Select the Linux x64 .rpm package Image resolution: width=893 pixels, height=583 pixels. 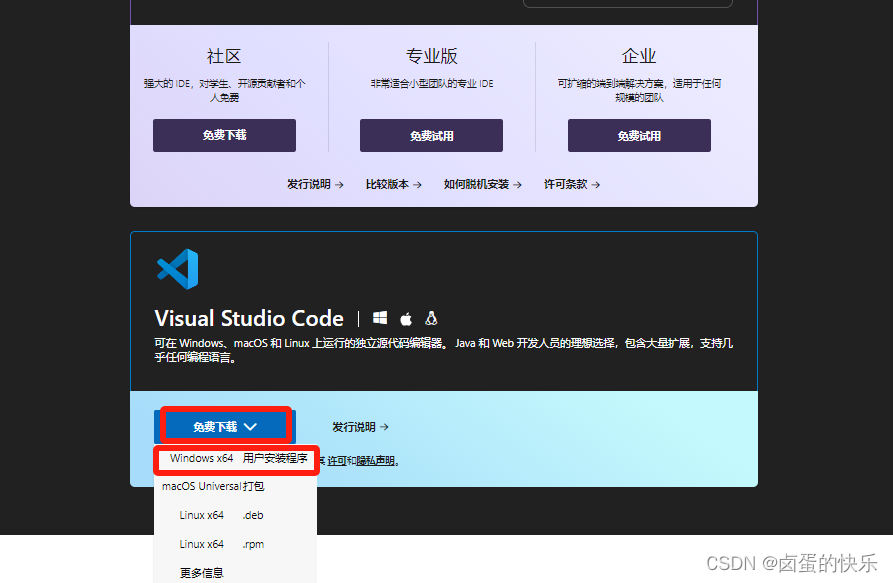222,544
